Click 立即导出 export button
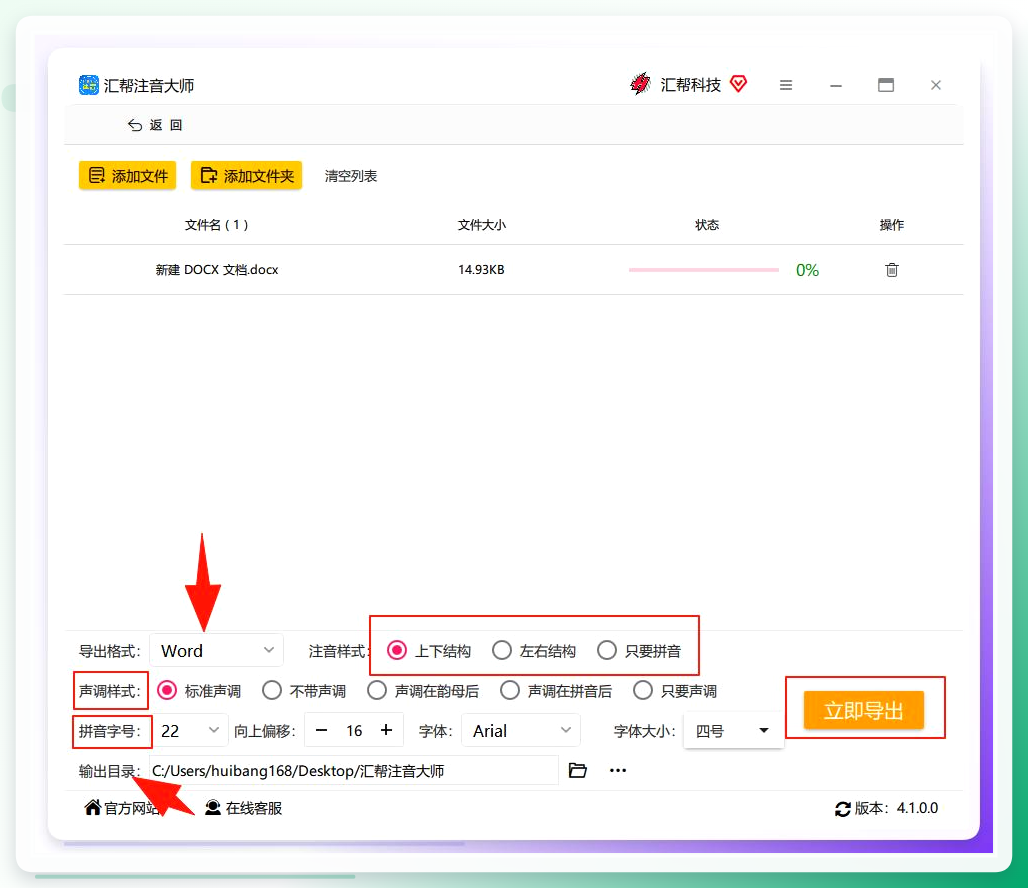 click(863, 710)
